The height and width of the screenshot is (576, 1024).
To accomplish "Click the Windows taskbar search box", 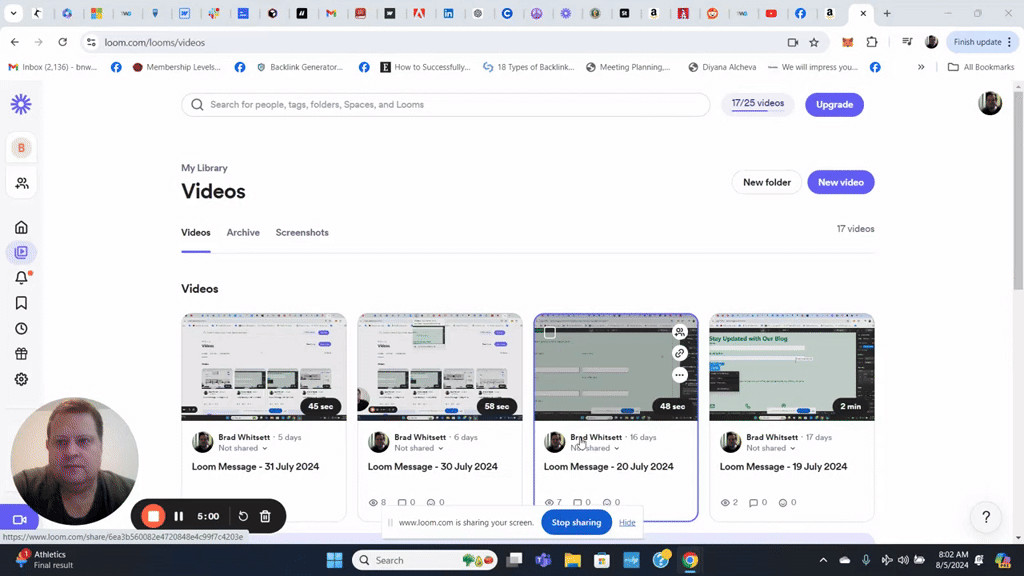I will 425,560.
